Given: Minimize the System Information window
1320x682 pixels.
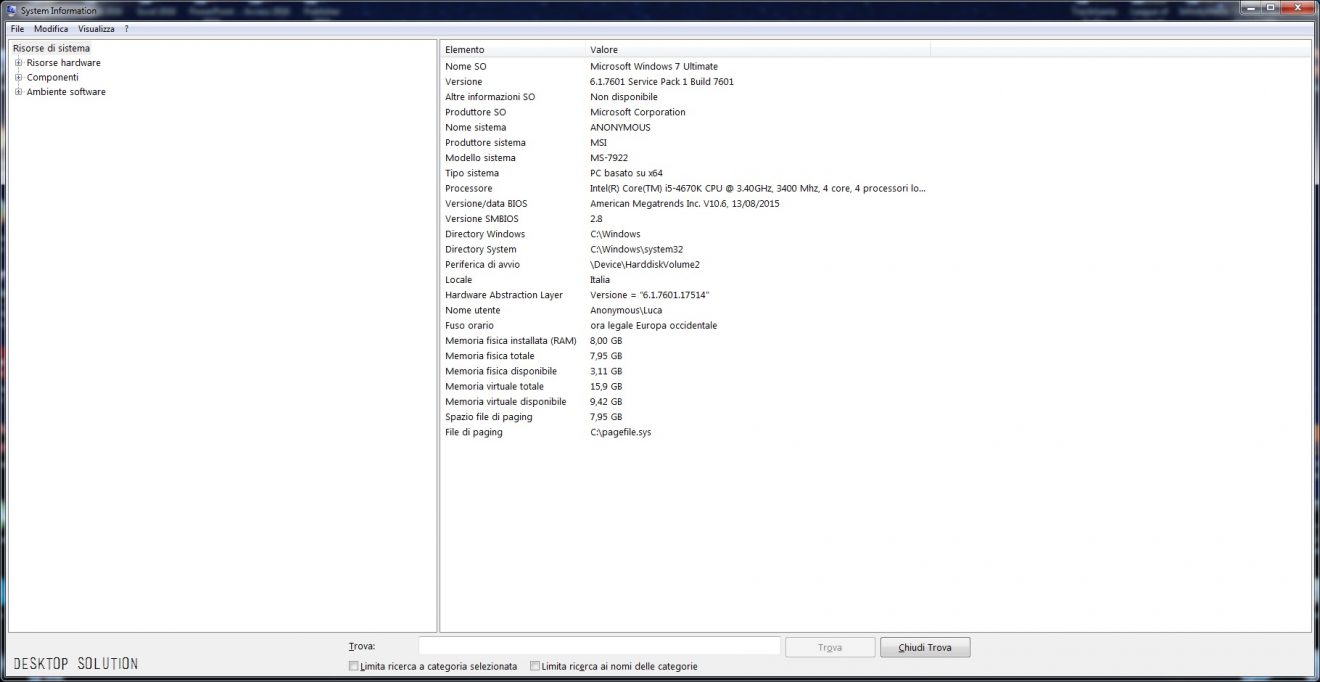Looking at the screenshot, I should pyautogui.click(x=1252, y=8).
